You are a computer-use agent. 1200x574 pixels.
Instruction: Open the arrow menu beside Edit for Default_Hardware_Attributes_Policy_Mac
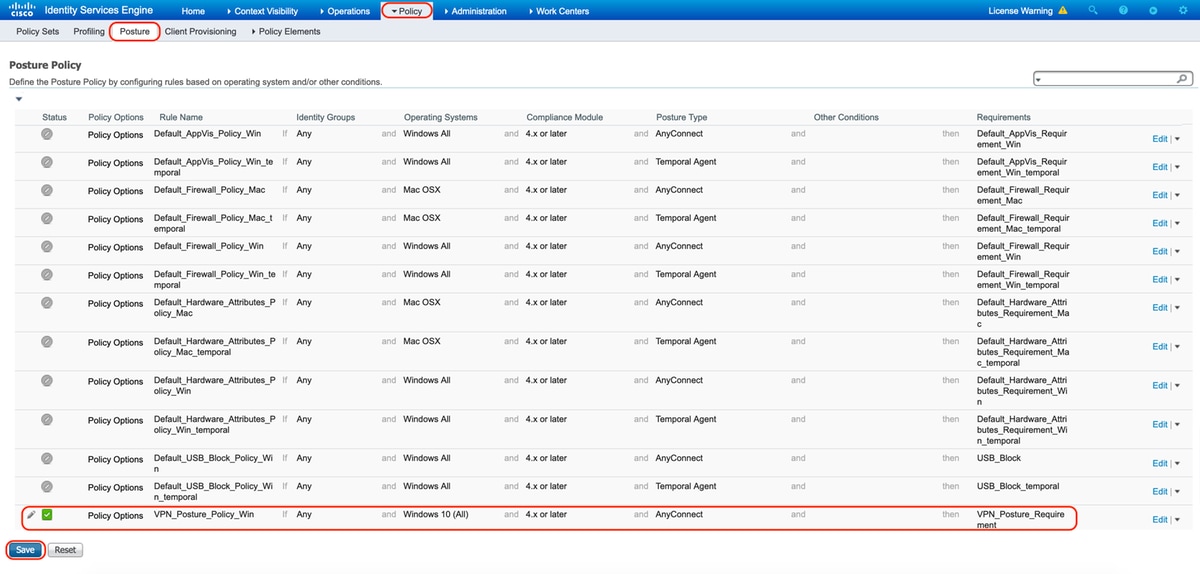tap(1177, 308)
